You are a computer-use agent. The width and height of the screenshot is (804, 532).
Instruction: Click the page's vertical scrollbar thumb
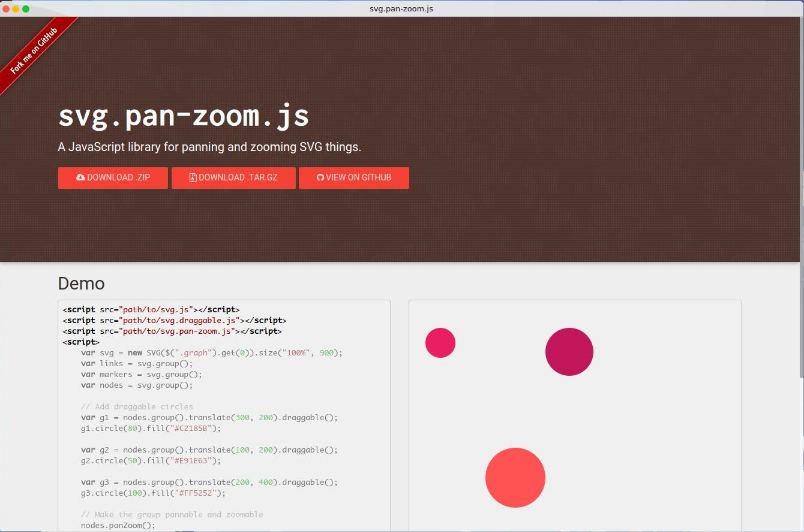[x=801, y=197]
